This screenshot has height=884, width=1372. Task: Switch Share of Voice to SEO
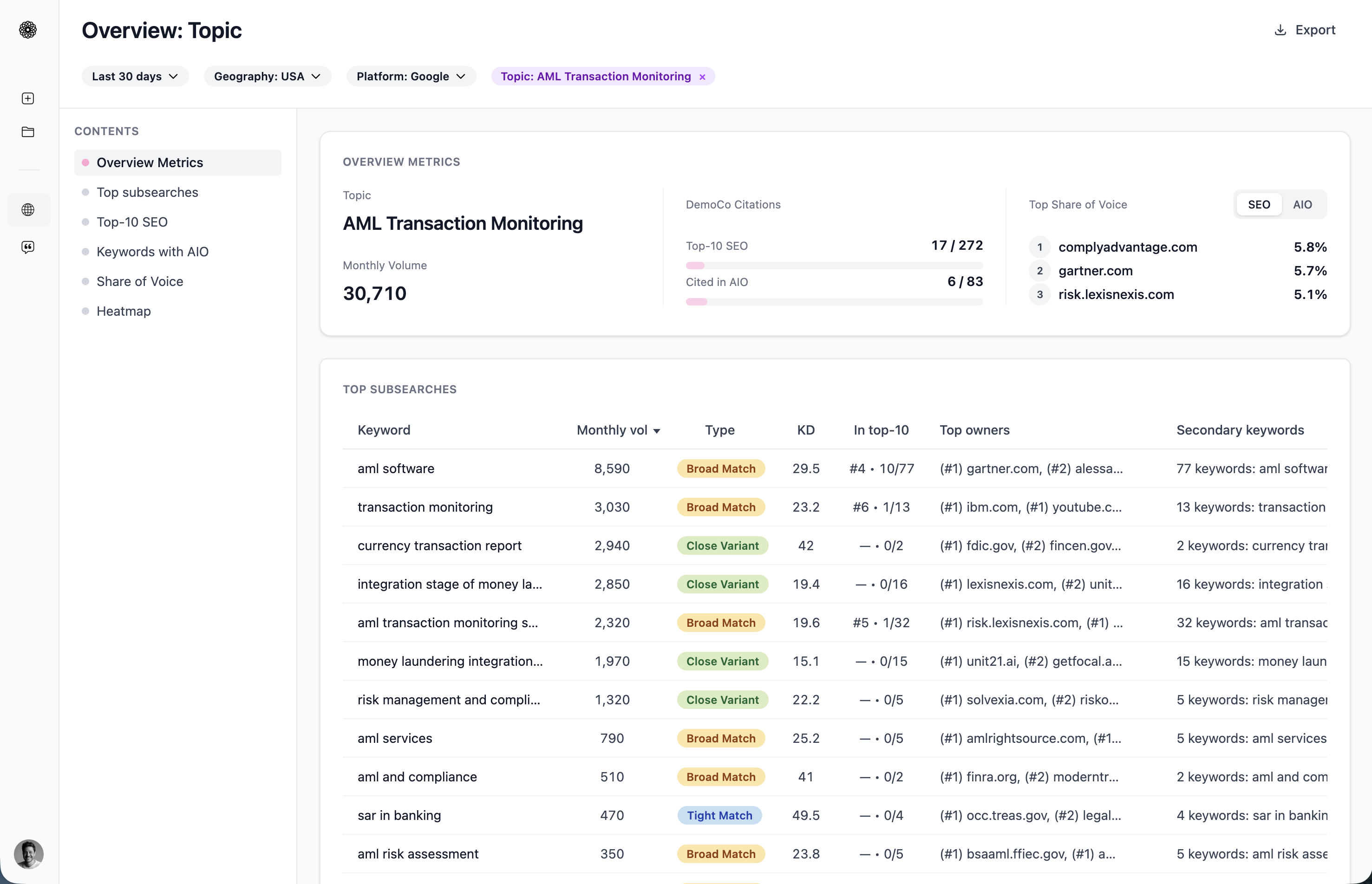[x=1259, y=204]
